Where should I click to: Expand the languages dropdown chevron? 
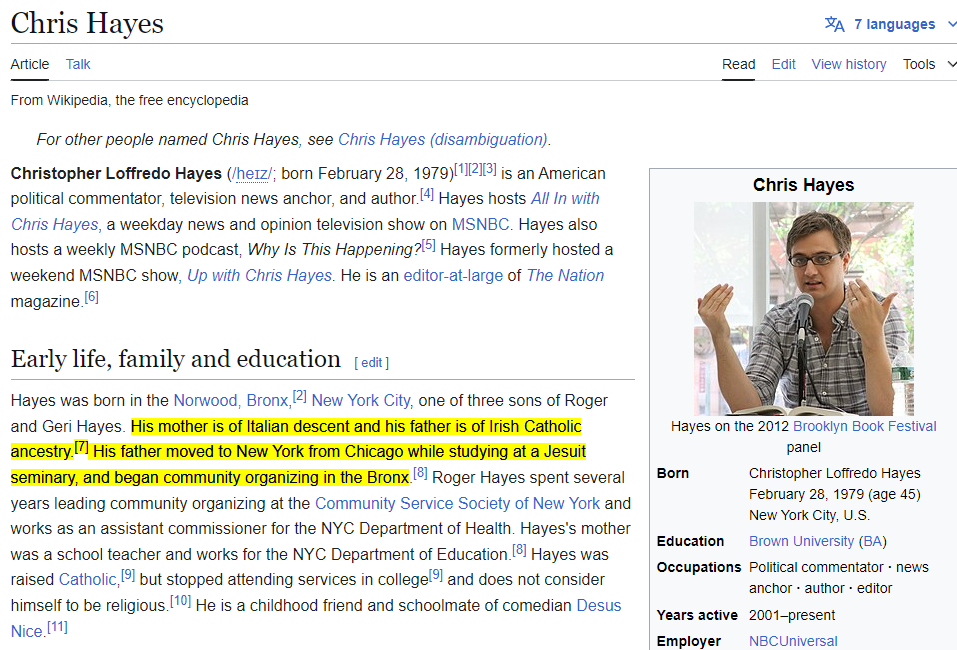click(x=952, y=24)
